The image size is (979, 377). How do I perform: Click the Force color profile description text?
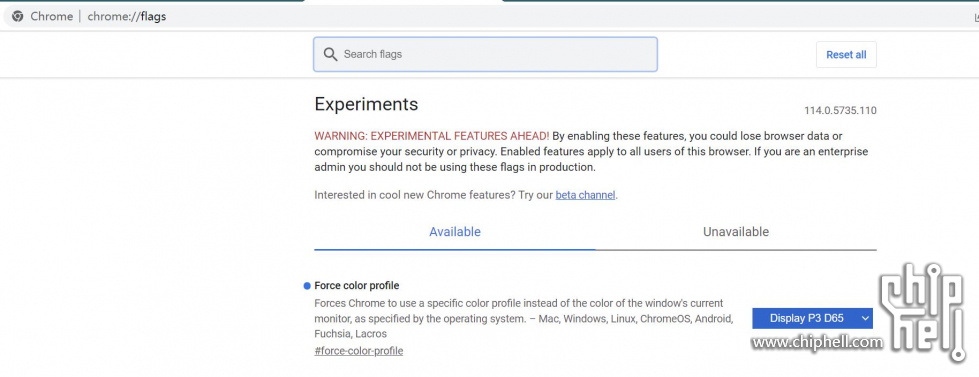click(x=524, y=318)
